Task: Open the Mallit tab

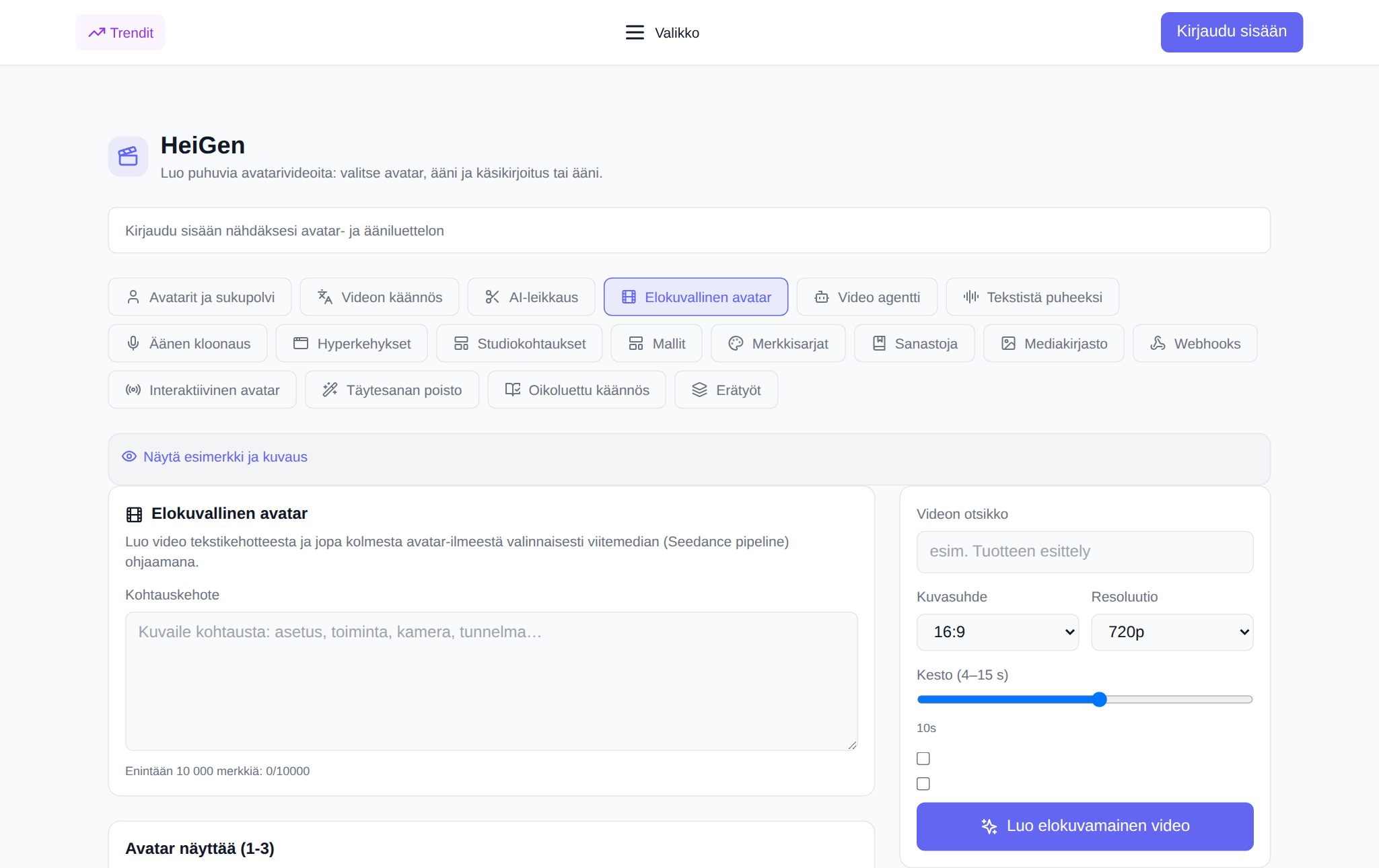Action: (657, 343)
